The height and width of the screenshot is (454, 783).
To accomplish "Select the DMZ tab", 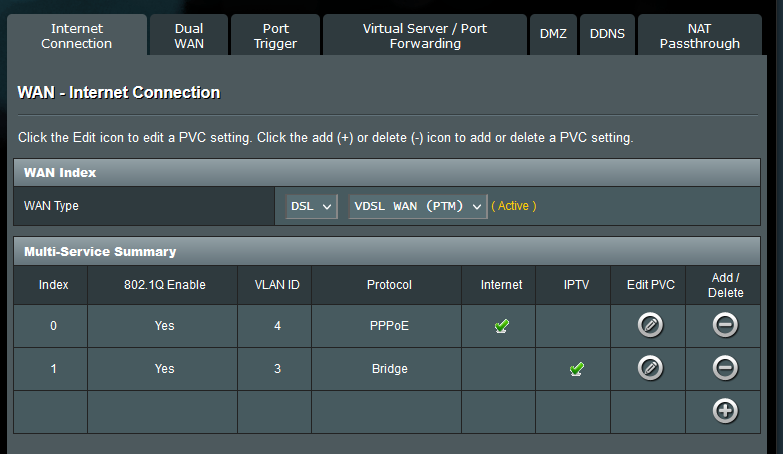I will click(x=553, y=34).
